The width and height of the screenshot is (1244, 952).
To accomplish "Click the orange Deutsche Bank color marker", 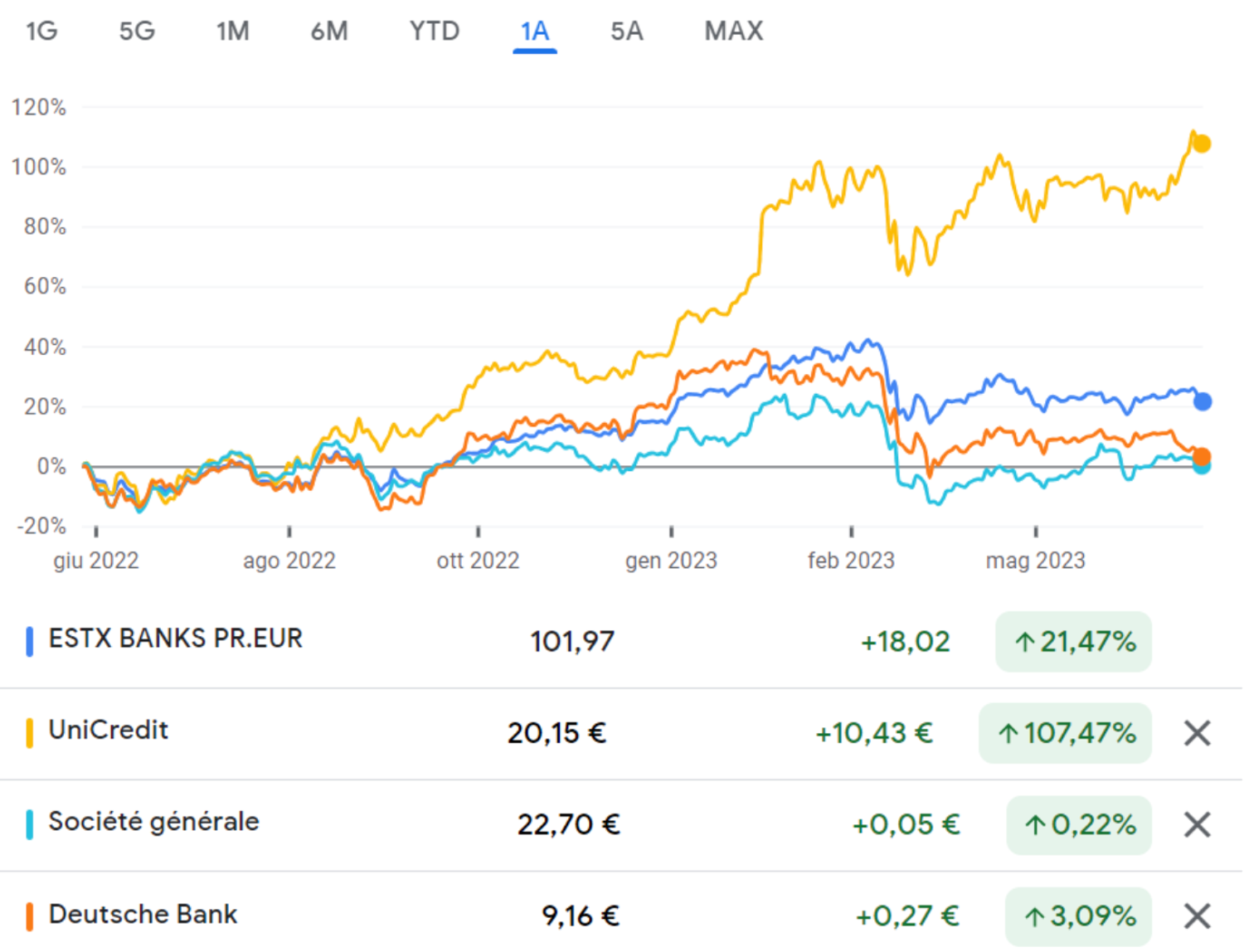I will (30, 916).
